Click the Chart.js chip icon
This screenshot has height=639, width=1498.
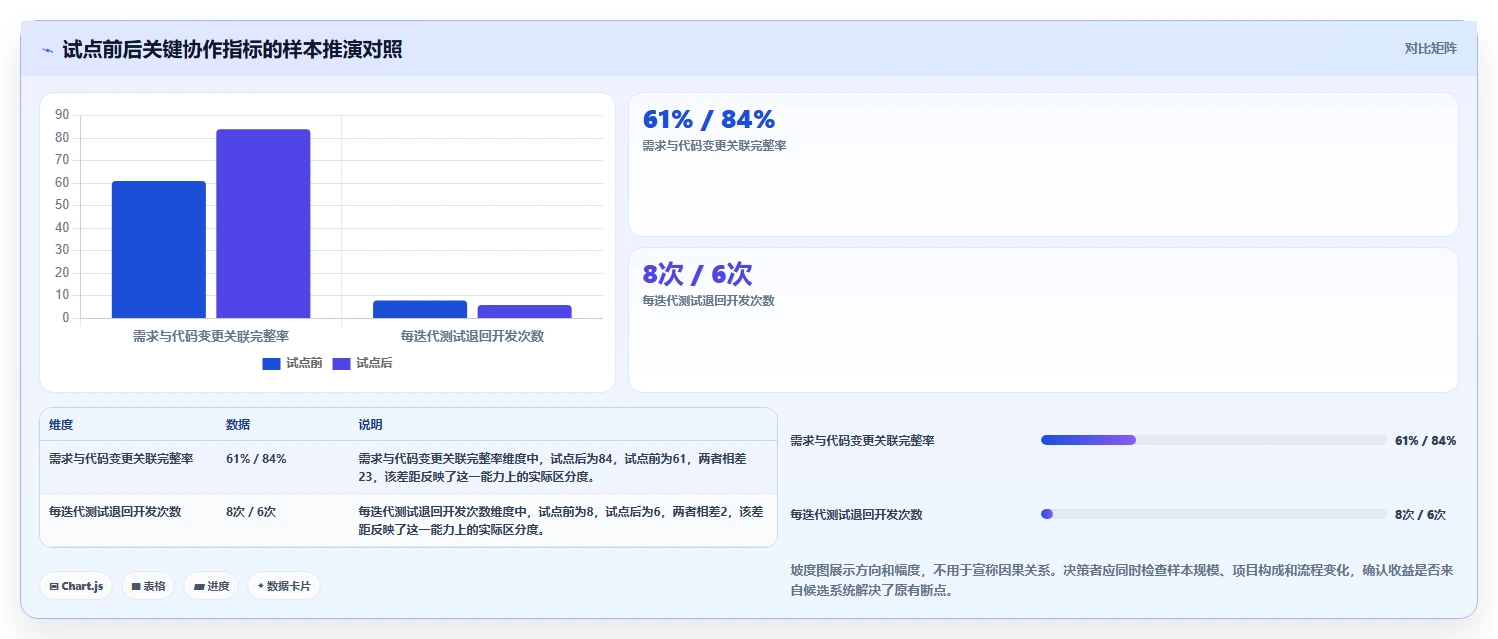54,587
